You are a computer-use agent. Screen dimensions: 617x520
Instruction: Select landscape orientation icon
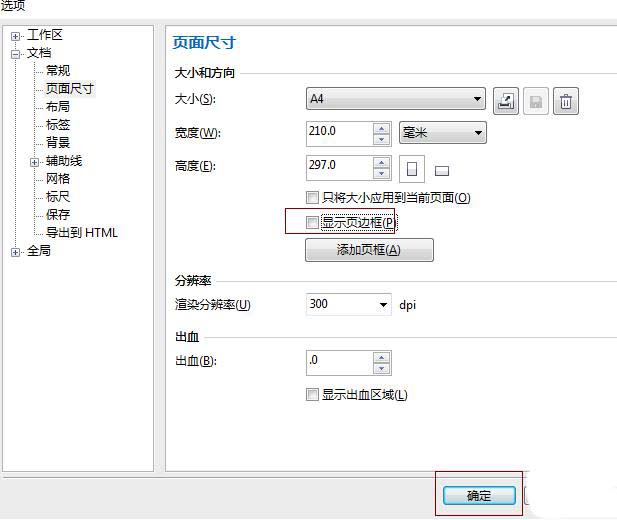(442, 171)
